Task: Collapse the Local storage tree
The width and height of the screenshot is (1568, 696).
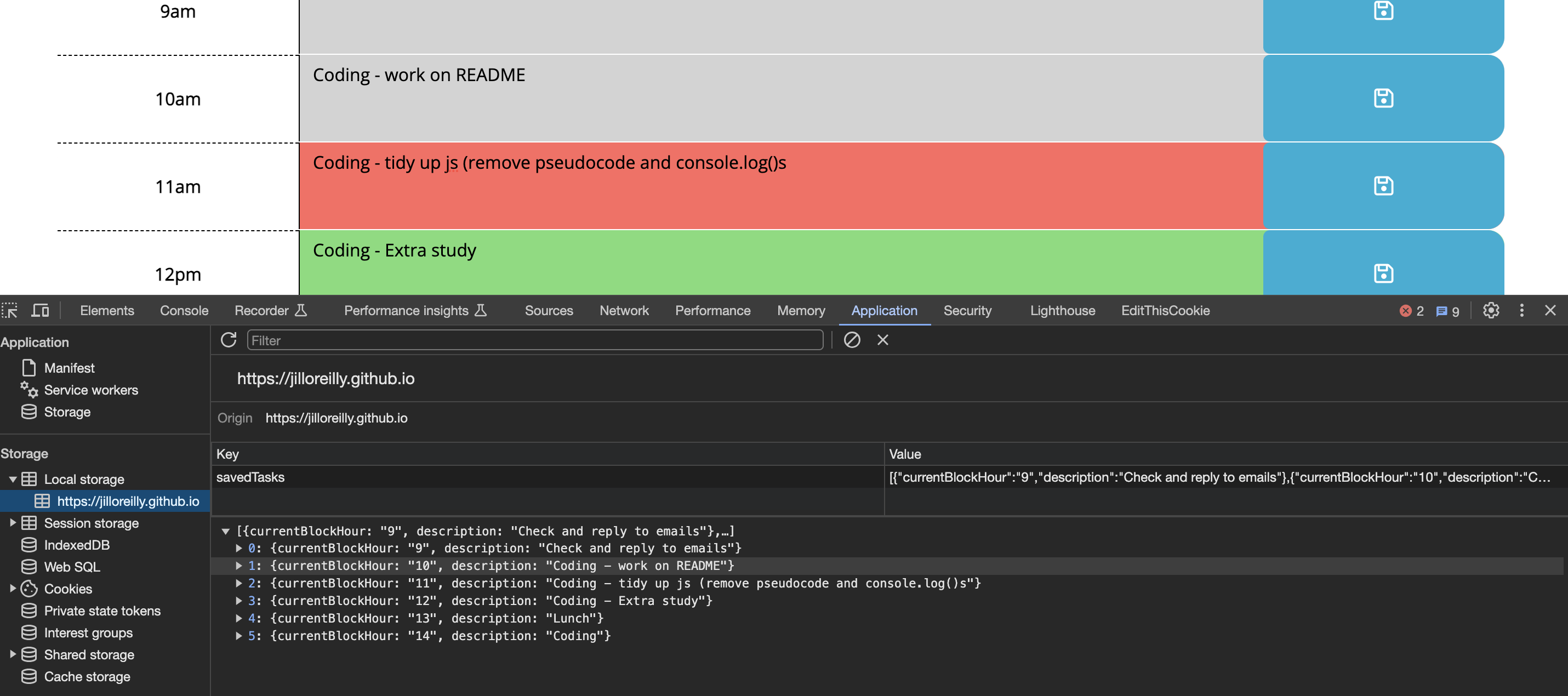Action: point(13,479)
